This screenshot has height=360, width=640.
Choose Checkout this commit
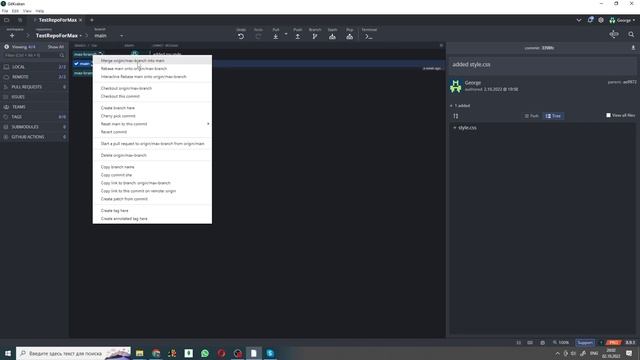point(152,96)
